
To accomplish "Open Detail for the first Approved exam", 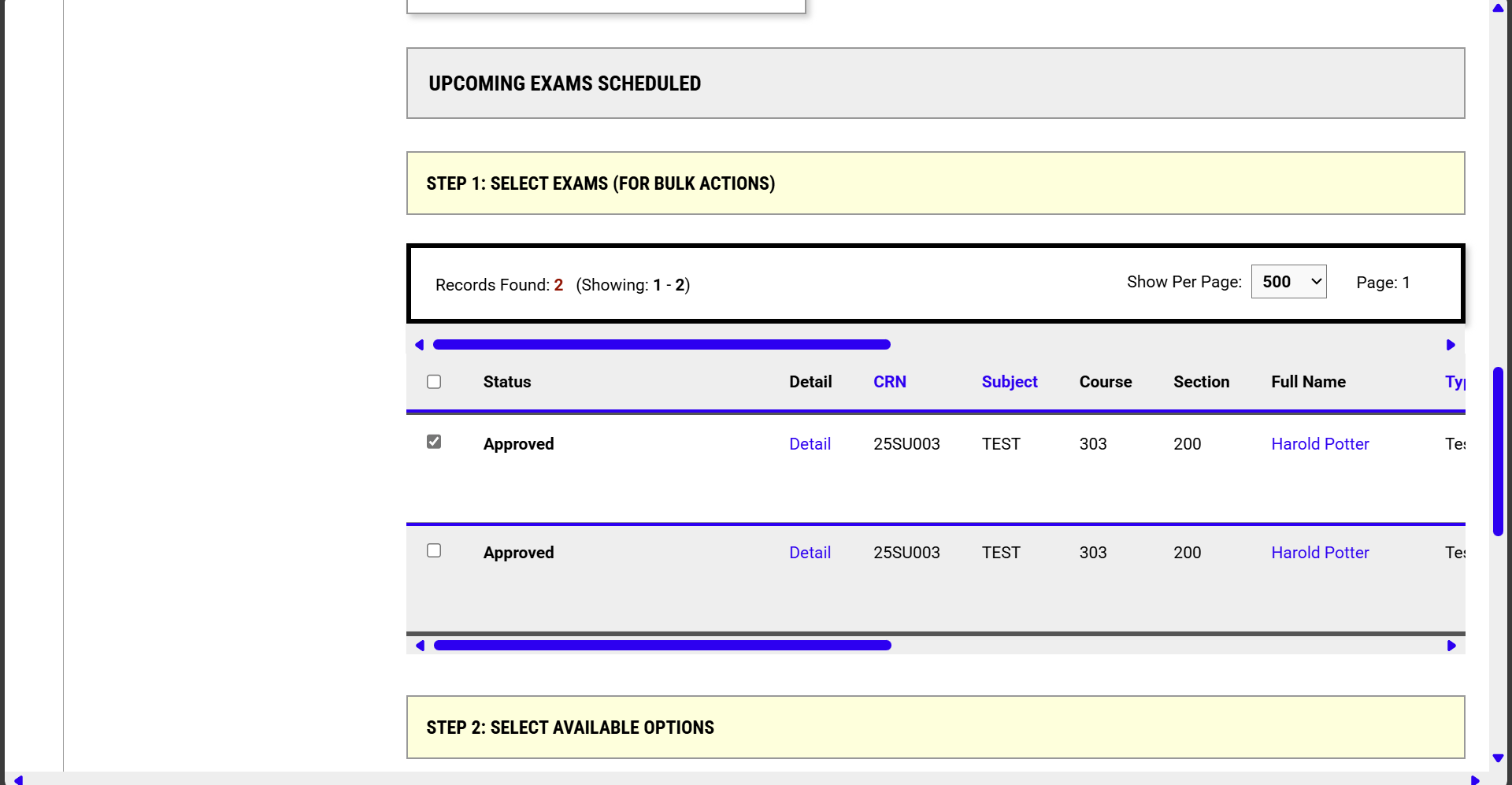I will pyautogui.click(x=810, y=443).
